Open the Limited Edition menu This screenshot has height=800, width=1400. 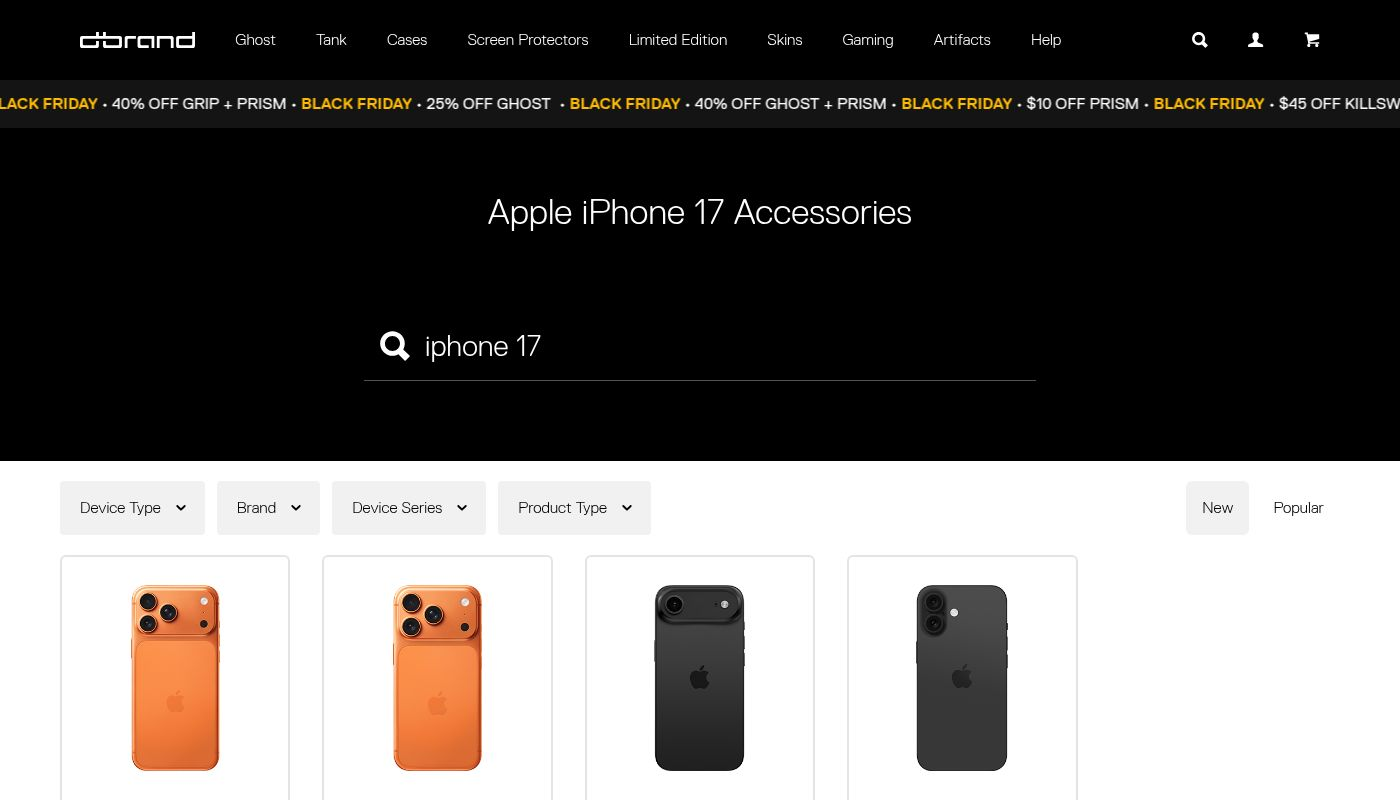678,40
